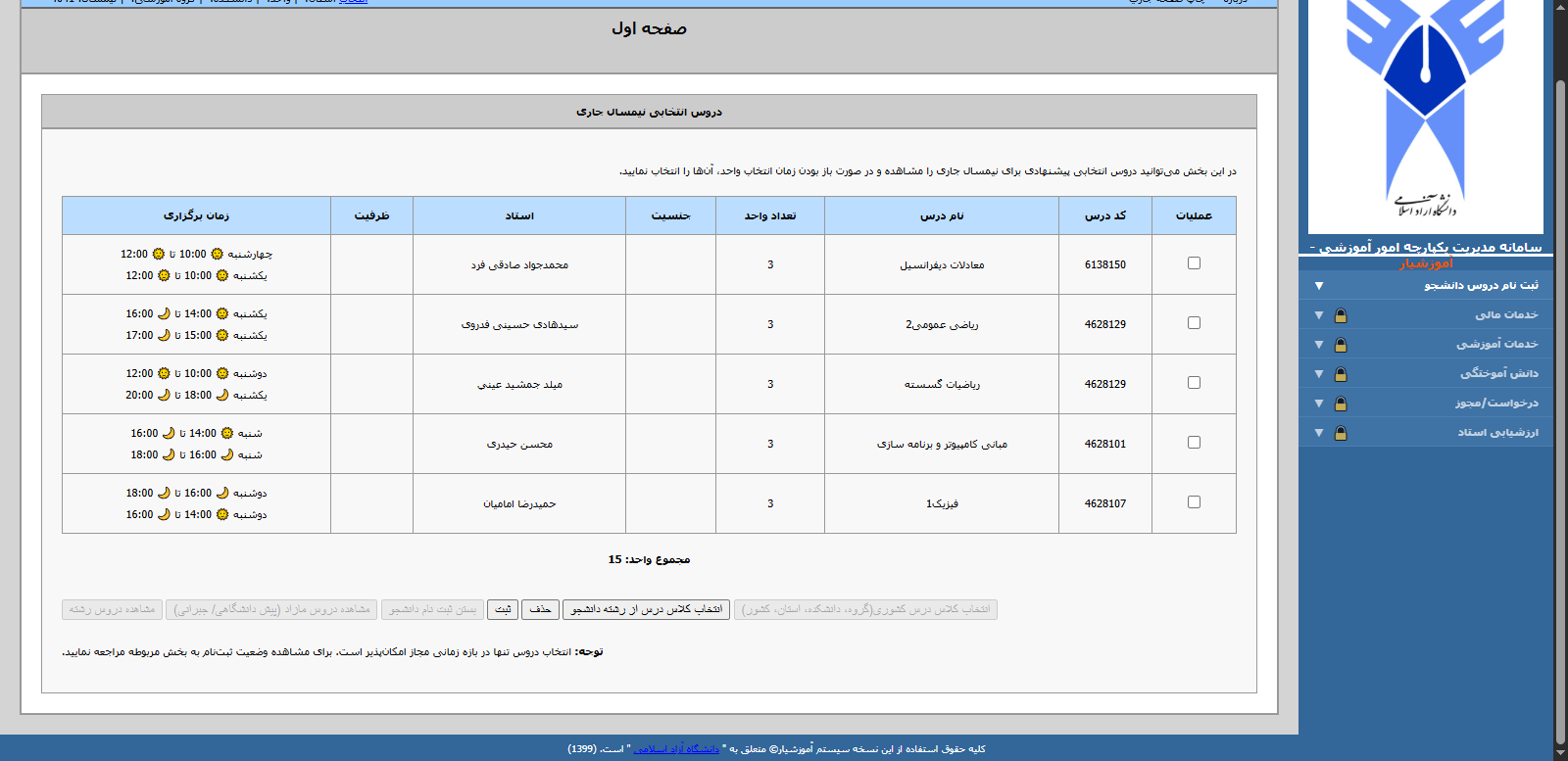Click the greyed مشاهده دروس رشته button
This screenshot has width=1568, height=761.
[x=112, y=609]
